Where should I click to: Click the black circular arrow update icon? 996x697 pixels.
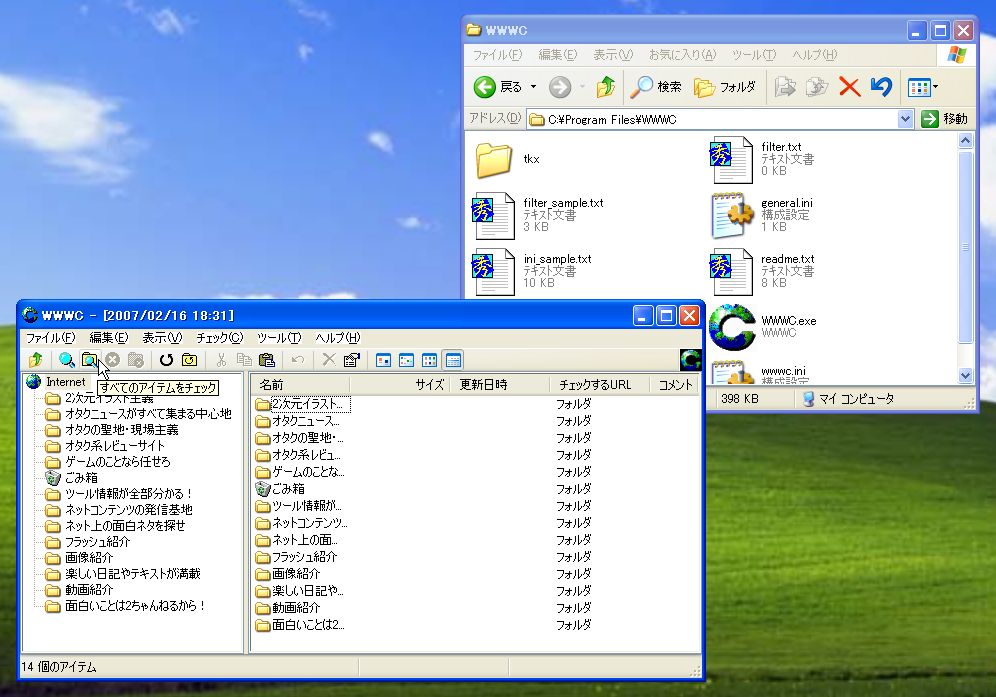[166, 360]
